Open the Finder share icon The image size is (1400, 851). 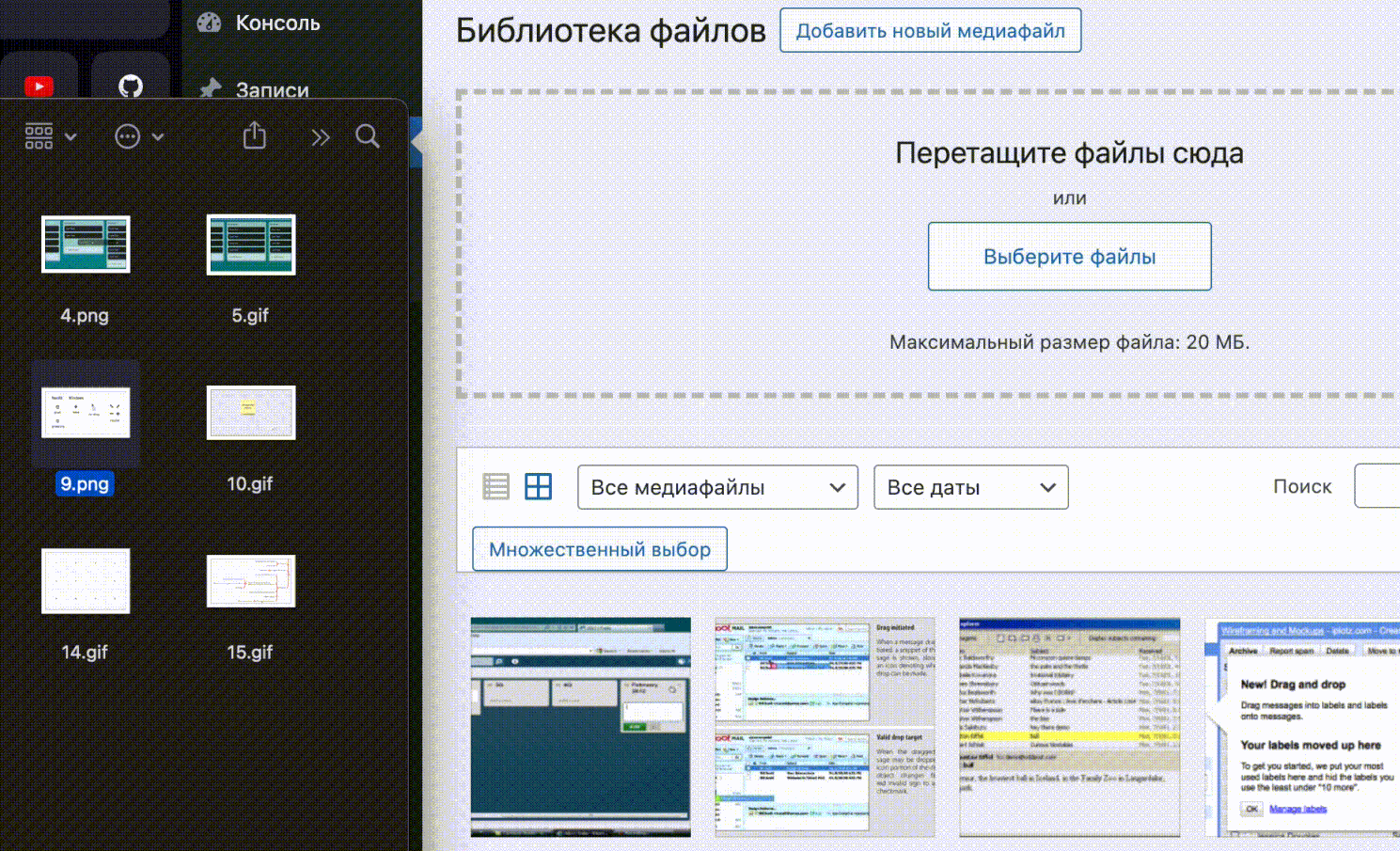click(255, 136)
